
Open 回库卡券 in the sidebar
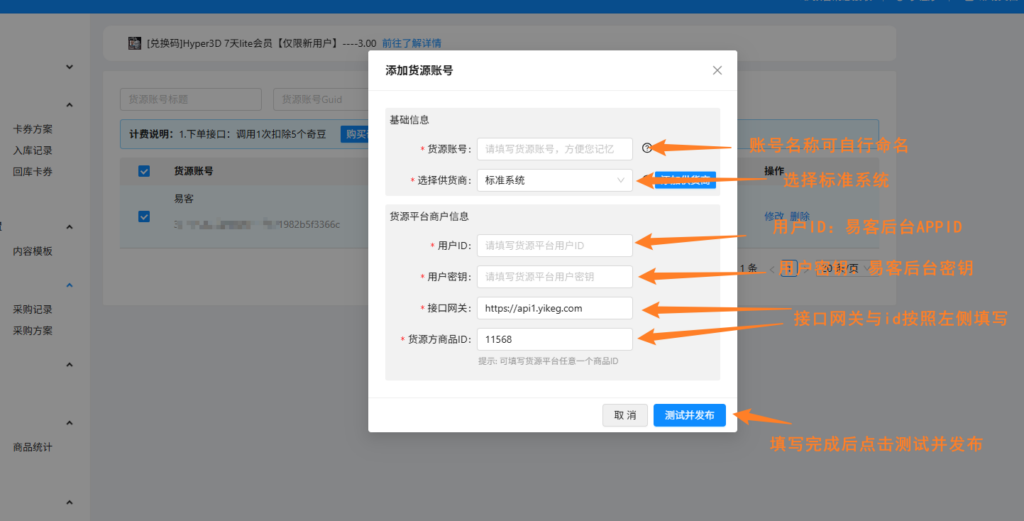[x=33, y=172]
